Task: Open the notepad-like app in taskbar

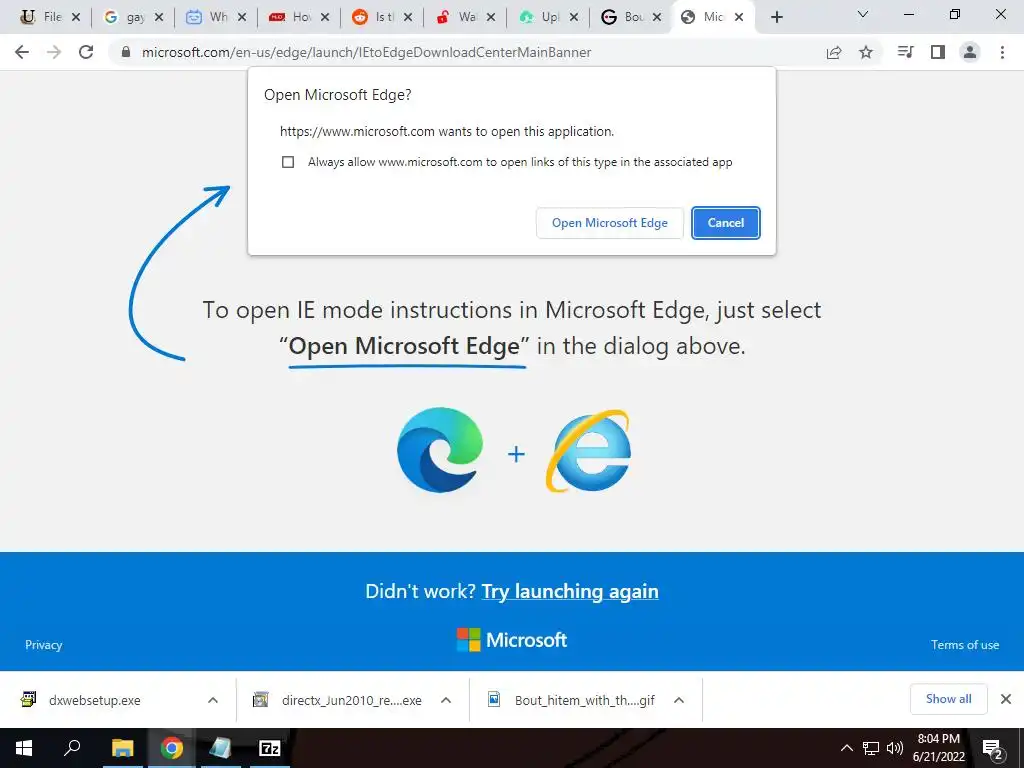Action: pyautogui.click(x=220, y=748)
